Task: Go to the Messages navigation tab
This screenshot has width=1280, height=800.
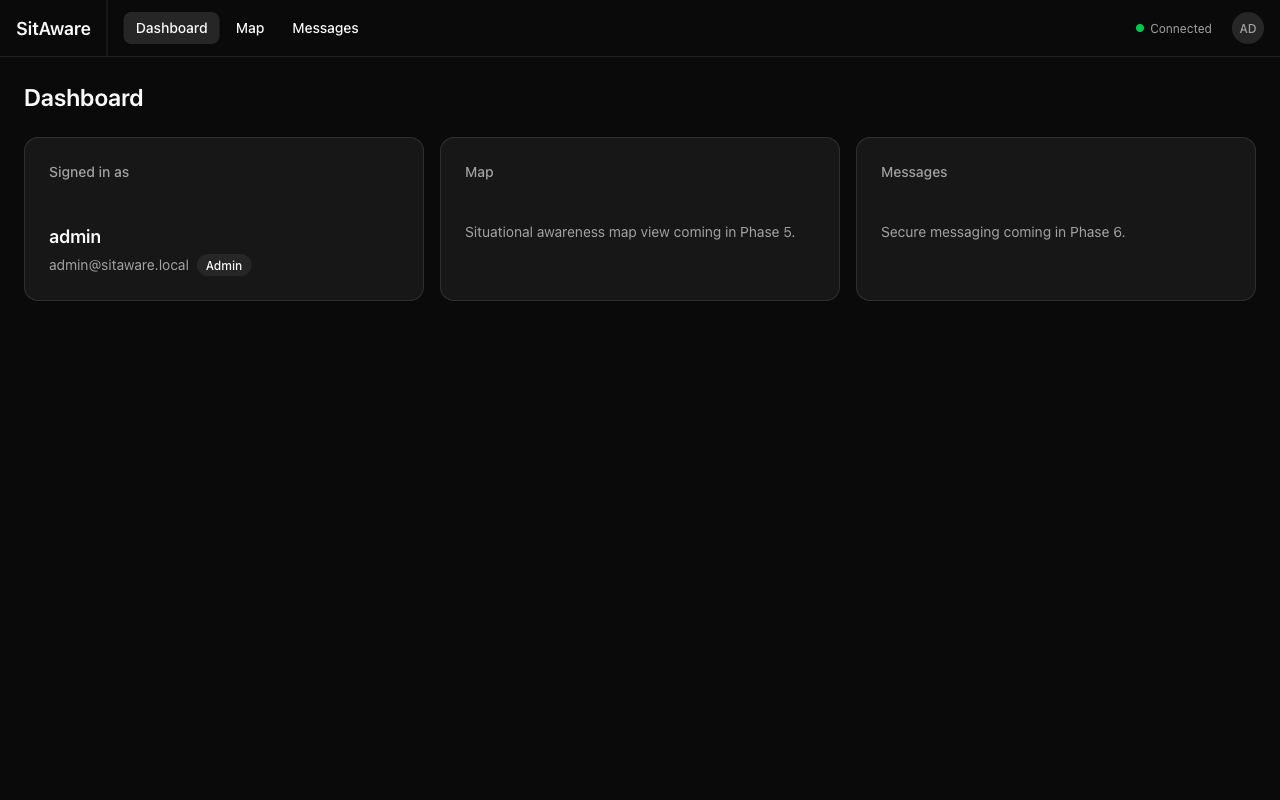Action: coord(325,28)
